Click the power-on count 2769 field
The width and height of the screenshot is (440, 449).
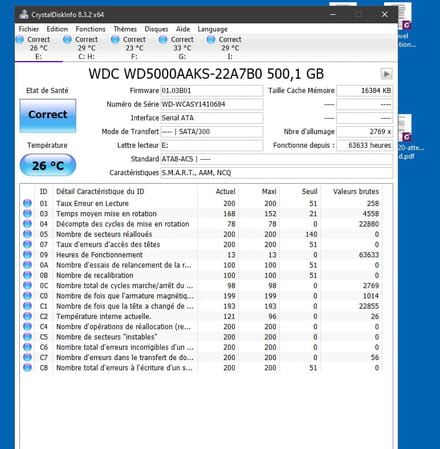(x=364, y=132)
